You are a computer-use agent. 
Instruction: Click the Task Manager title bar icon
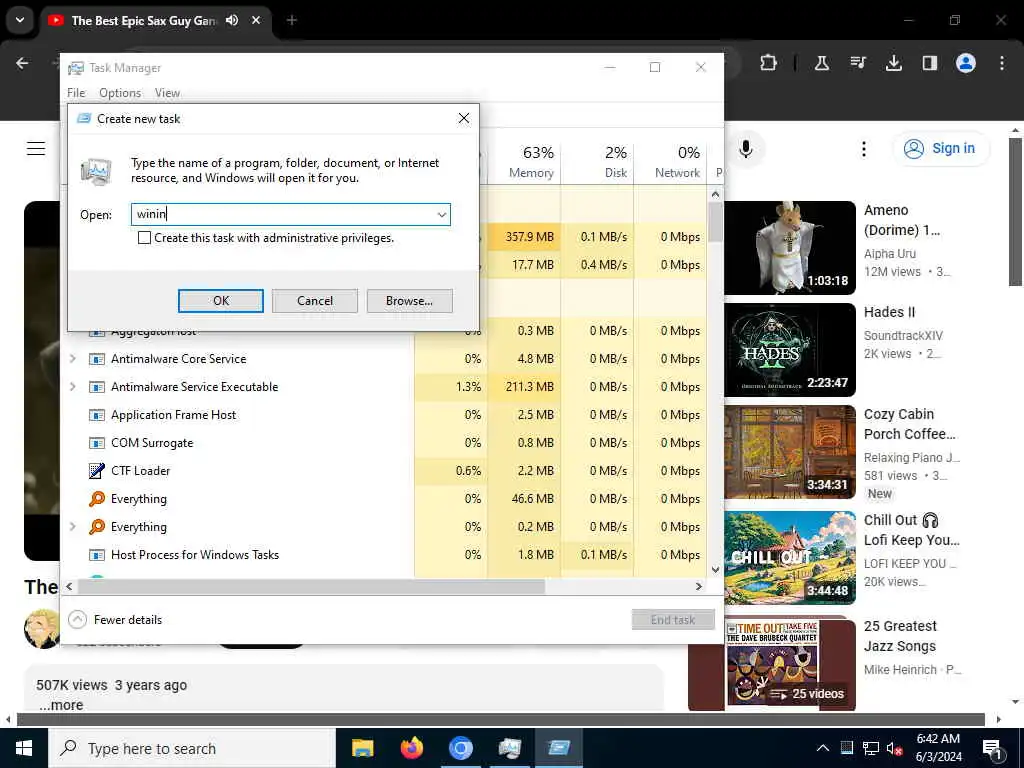pyautogui.click(x=76, y=68)
